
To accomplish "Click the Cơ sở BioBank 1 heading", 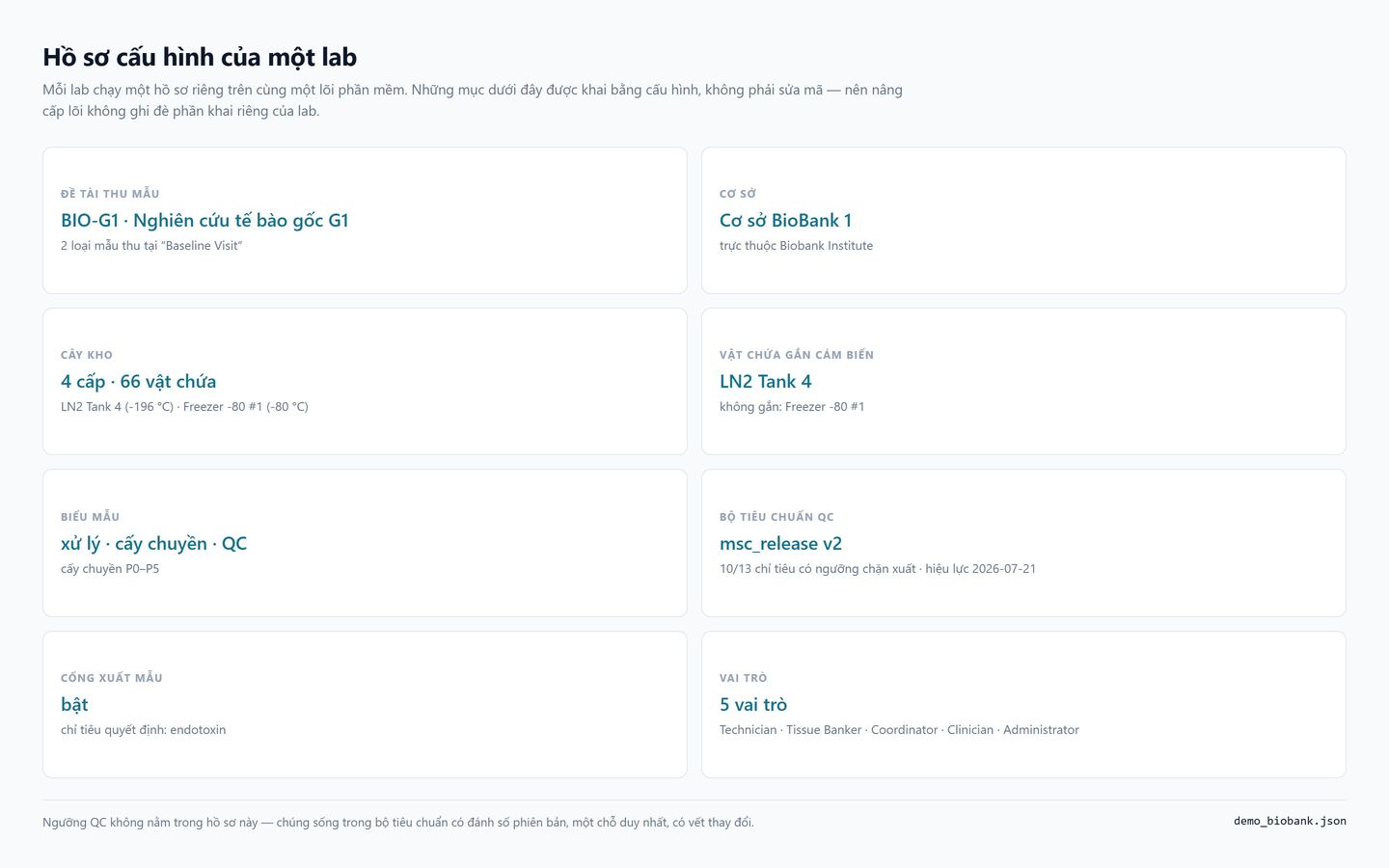I will pyautogui.click(x=785, y=221).
